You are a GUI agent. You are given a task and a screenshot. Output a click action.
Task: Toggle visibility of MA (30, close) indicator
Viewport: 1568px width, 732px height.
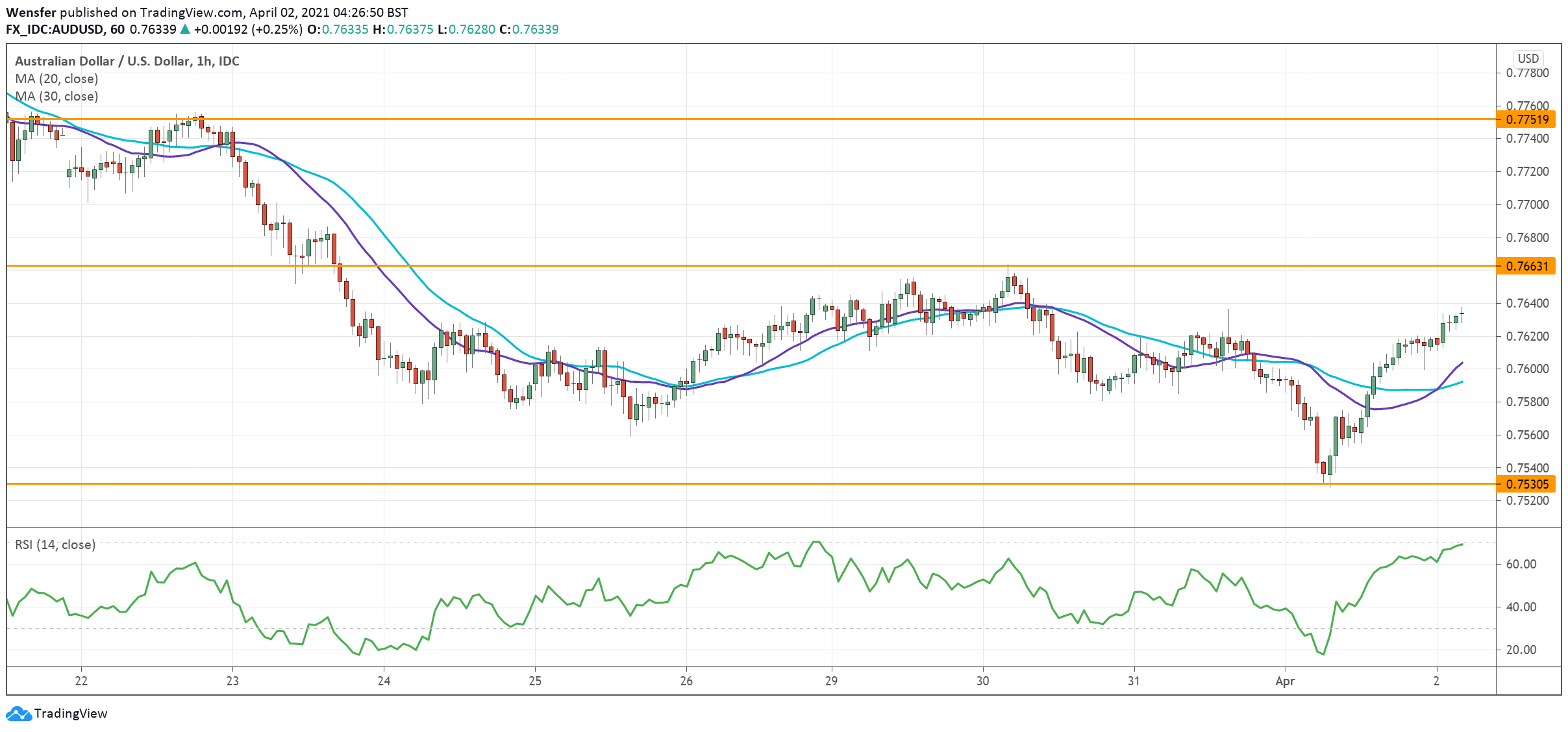pyautogui.click(x=56, y=96)
